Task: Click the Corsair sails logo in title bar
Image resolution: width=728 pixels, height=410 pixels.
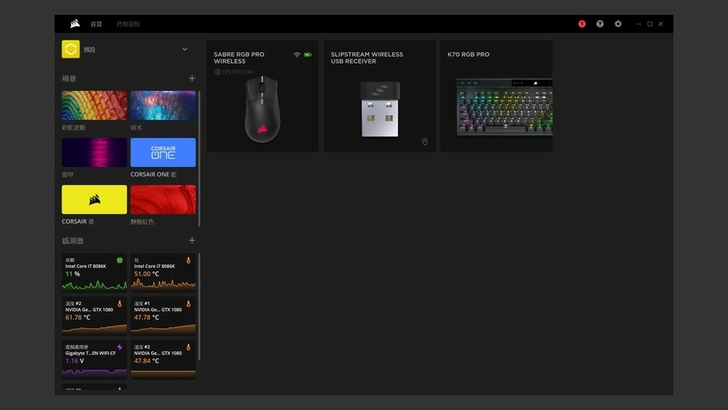Action: point(75,24)
